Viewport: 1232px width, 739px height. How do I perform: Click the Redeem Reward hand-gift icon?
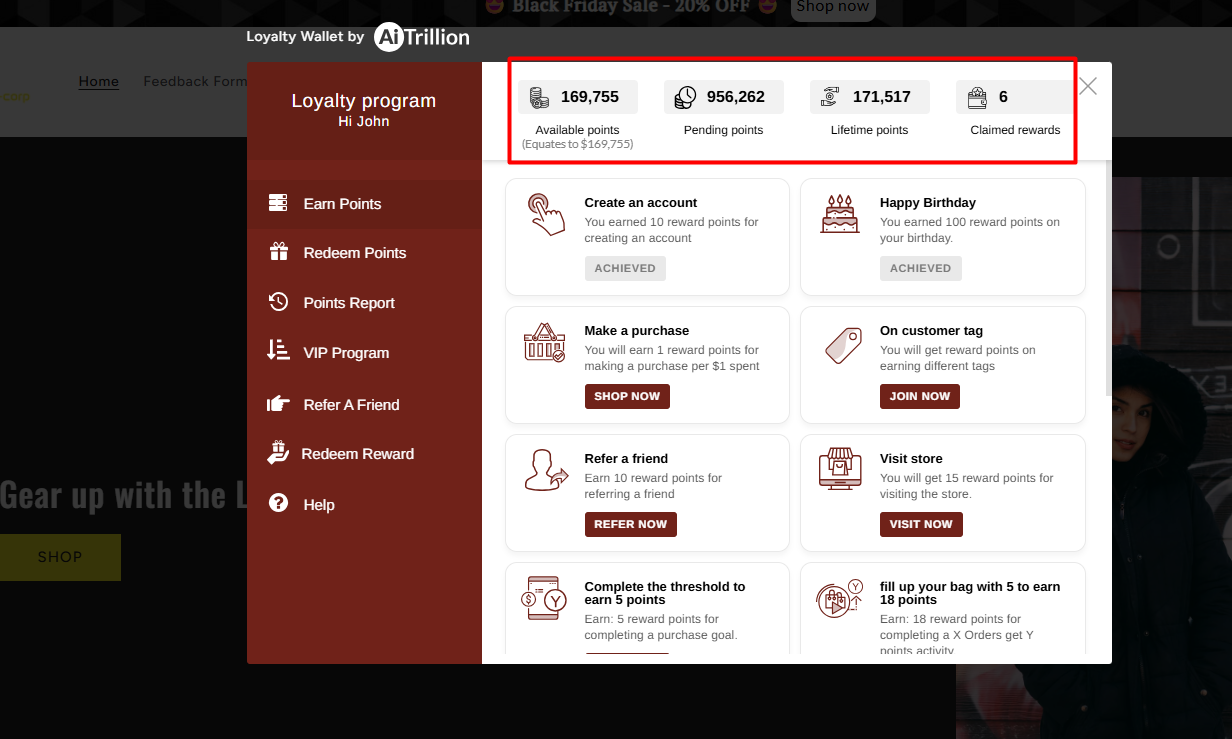277,453
